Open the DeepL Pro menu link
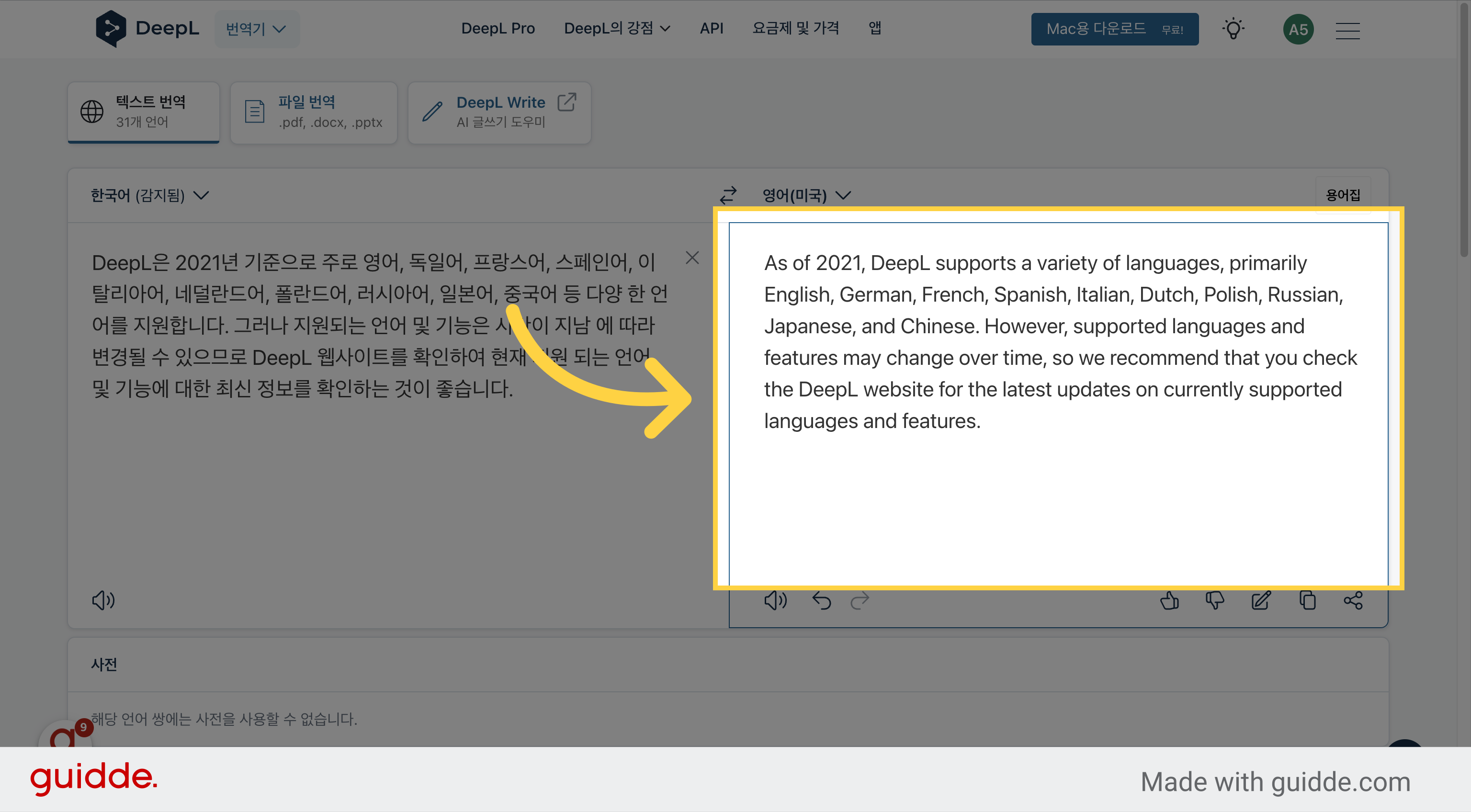The width and height of the screenshot is (1471, 812). [x=498, y=28]
